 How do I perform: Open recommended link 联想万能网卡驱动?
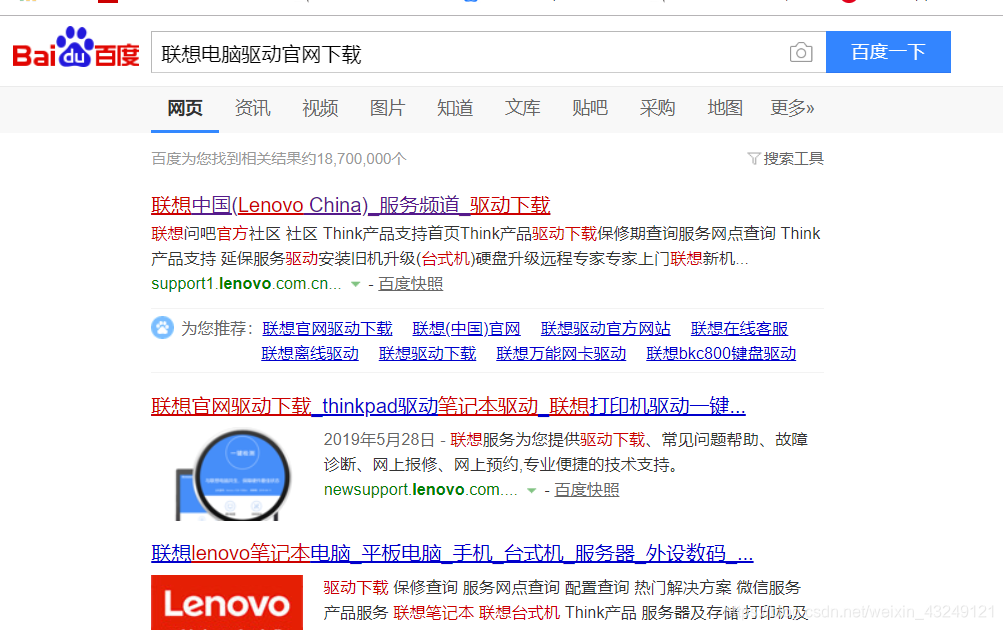(561, 354)
